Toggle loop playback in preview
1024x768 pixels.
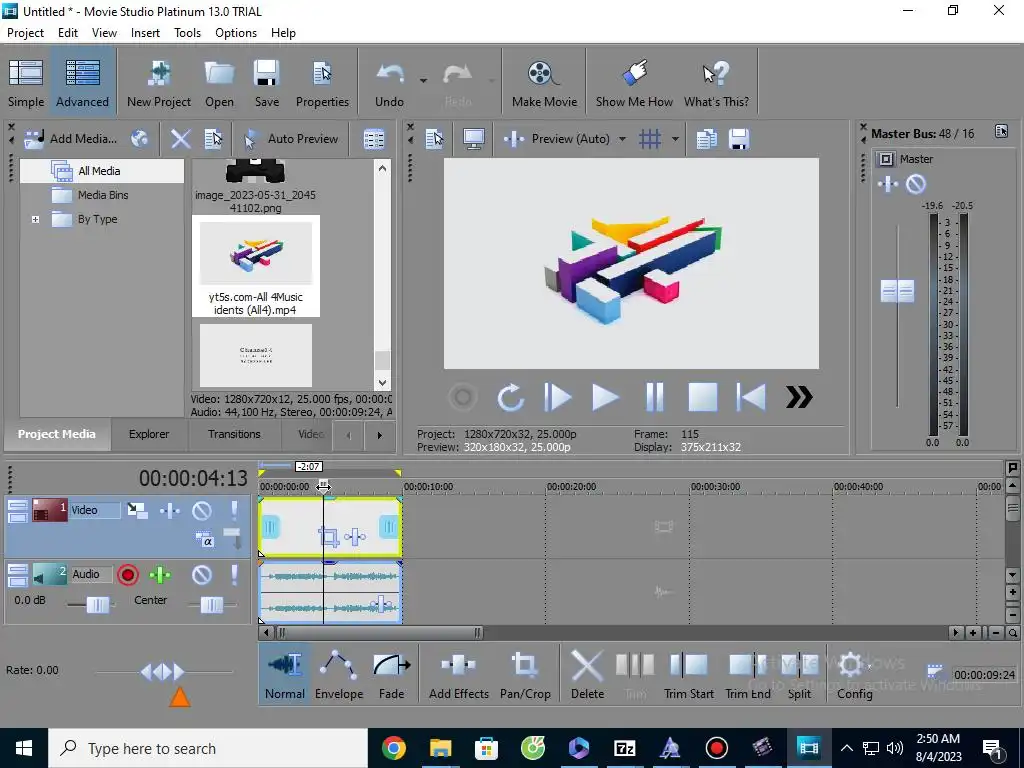point(510,397)
